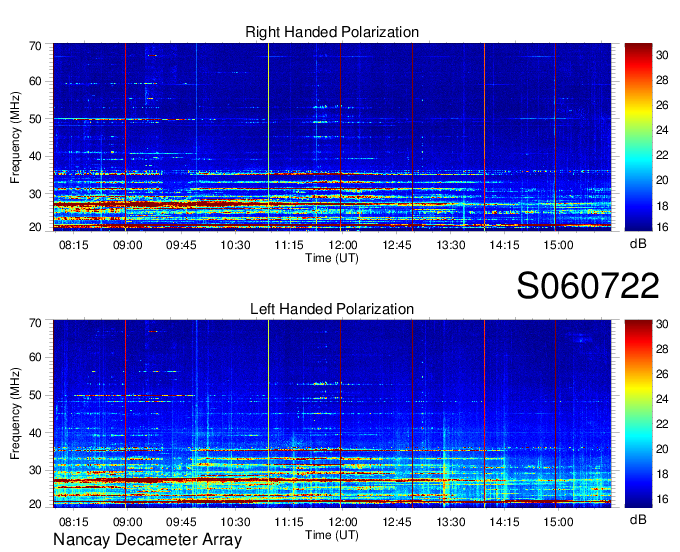Click the "Left Handed Polarization" plot title

[x=332, y=309]
